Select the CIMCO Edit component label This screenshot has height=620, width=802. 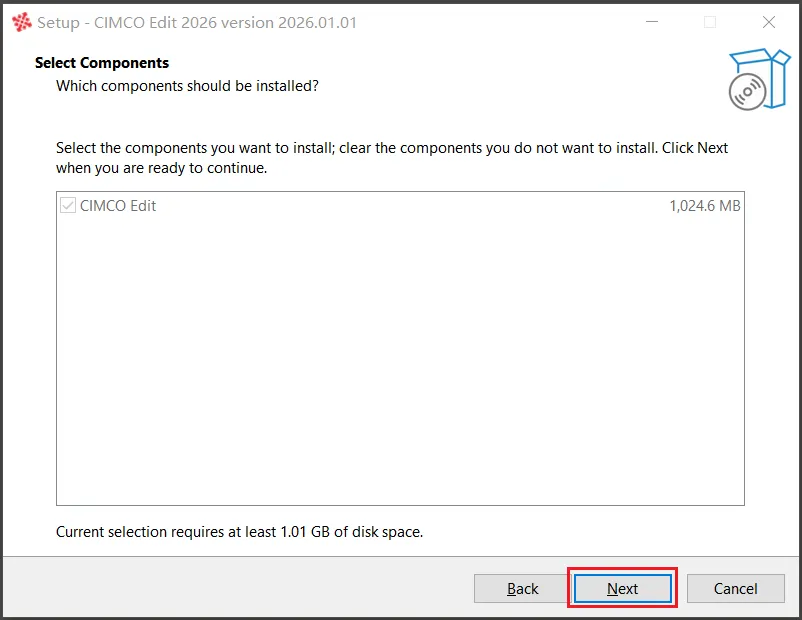click(118, 206)
